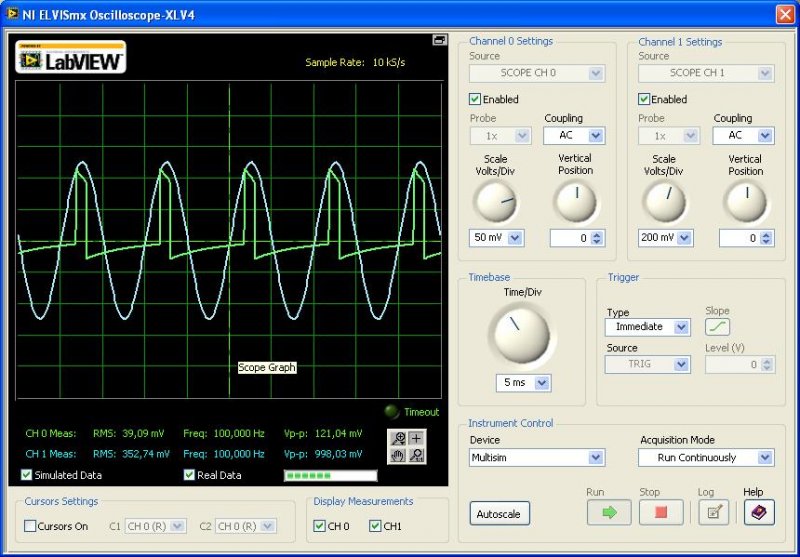800x557 pixels.
Task: Close the oscilloscope window
Action: click(785, 14)
